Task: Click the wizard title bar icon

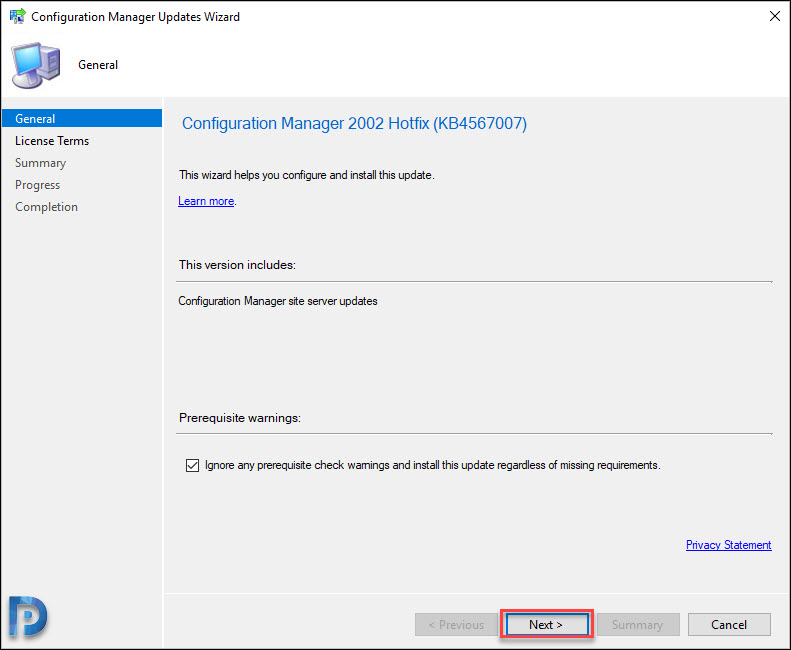Action: click(x=17, y=16)
